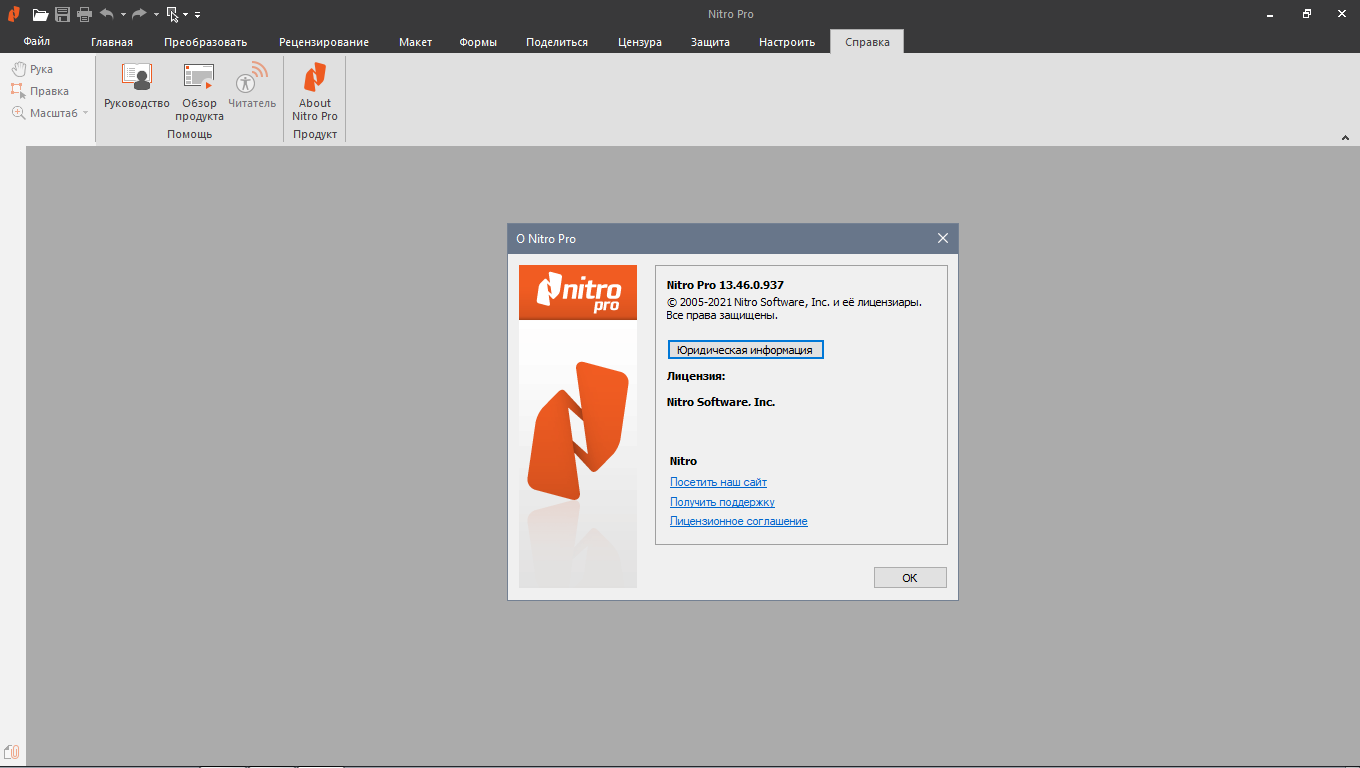Click the Undo arrow icon
Viewport: 1360px width, 768px height.
pyautogui.click(x=107, y=14)
